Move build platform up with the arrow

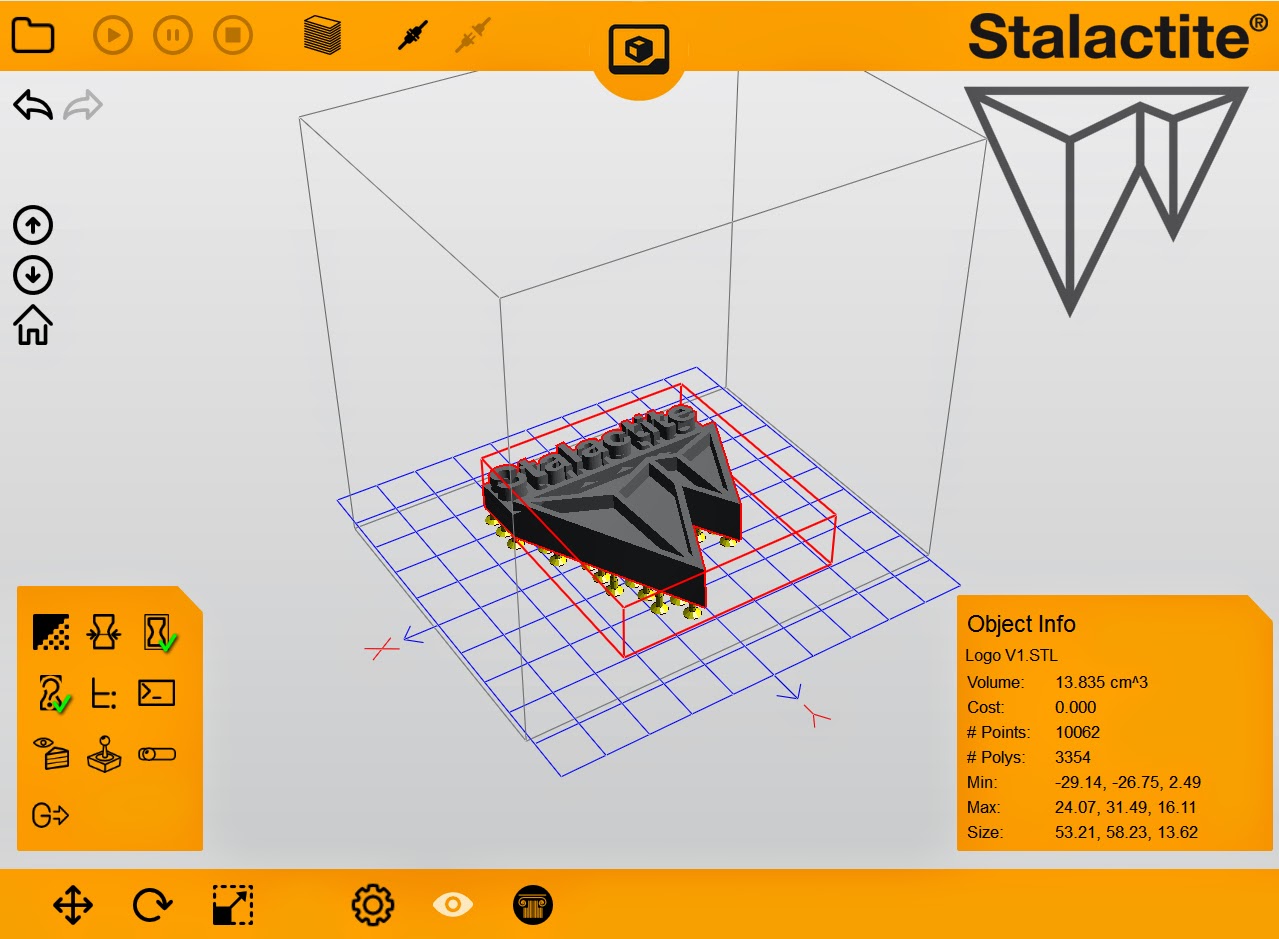[x=33, y=226]
